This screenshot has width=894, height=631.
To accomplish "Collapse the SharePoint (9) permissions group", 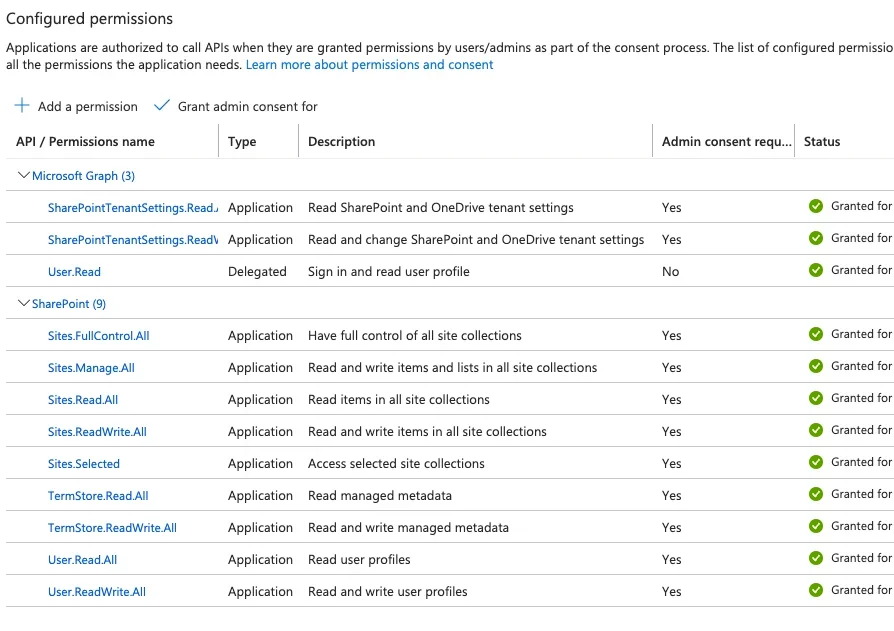I will pyautogui.click(x=25, y=304).
